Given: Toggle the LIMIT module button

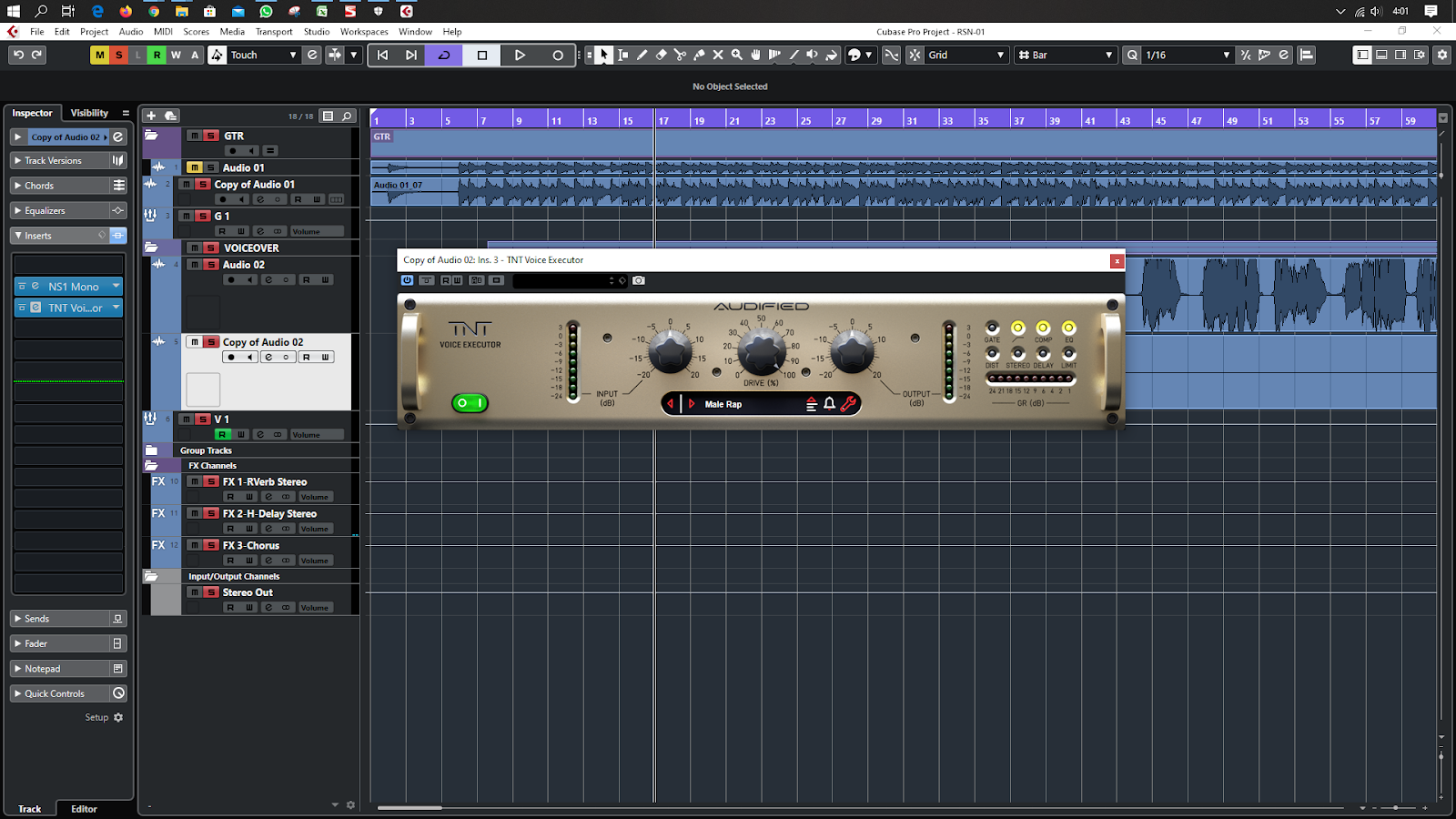Looking at the screenshot, I should (x=1068, y=353).
